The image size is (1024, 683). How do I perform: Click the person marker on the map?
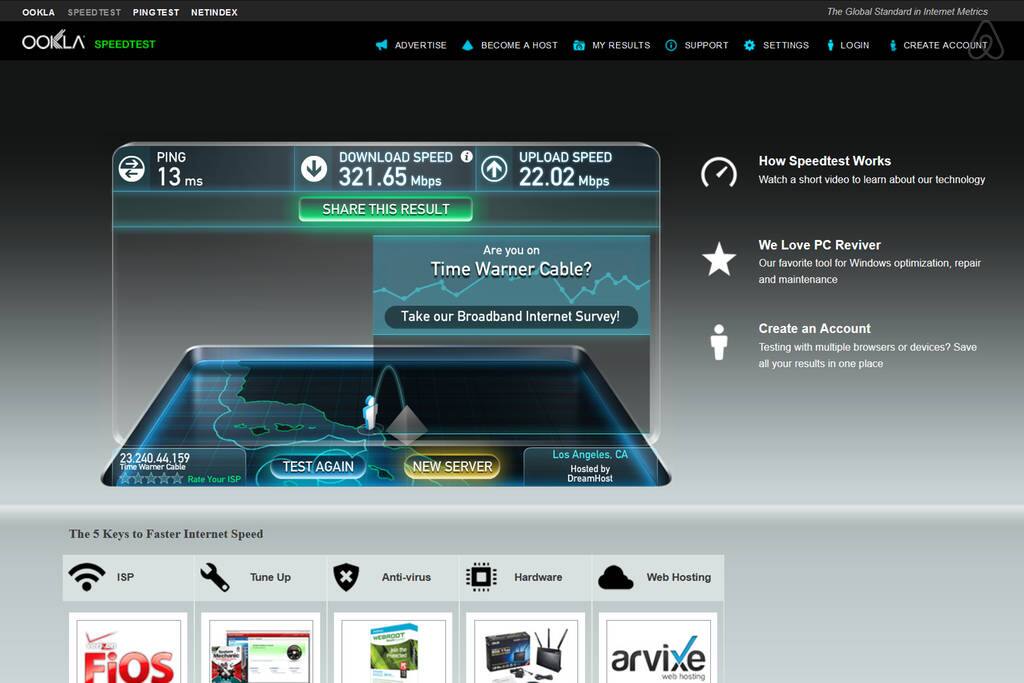click(370, 412)
